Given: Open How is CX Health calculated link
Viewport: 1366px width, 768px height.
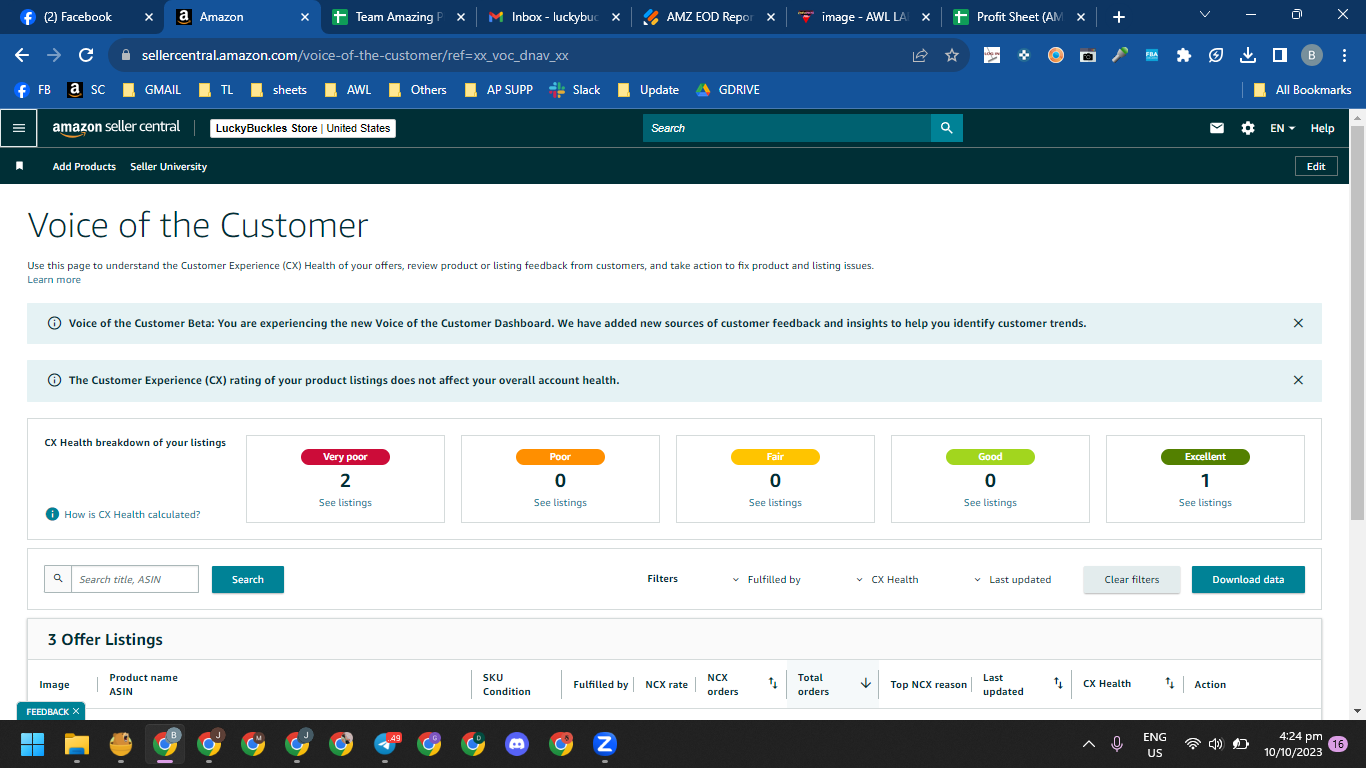Looking at the screenshot, I should [x=132, y=514].
